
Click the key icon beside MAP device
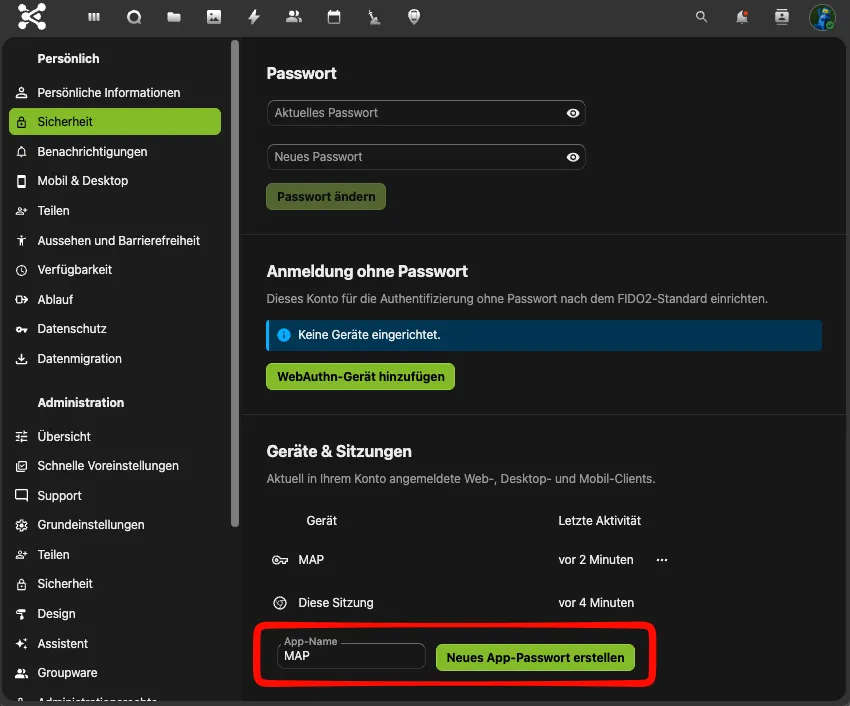click(x=280, y=560)
